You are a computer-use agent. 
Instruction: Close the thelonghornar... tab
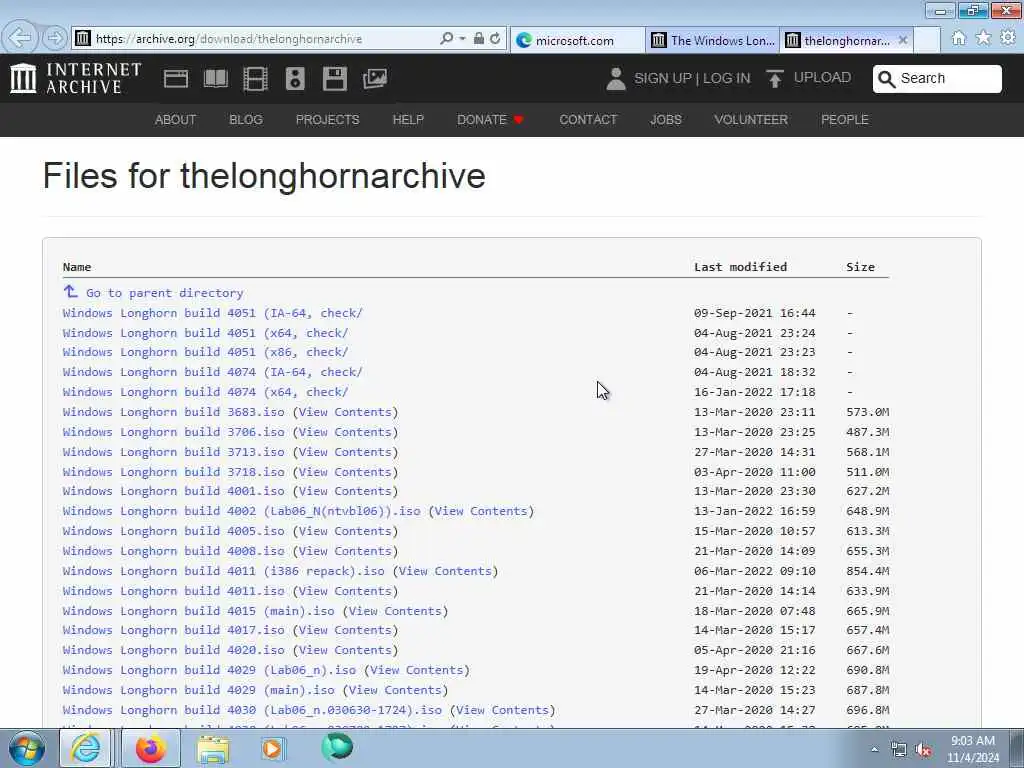tap(903, 40)
